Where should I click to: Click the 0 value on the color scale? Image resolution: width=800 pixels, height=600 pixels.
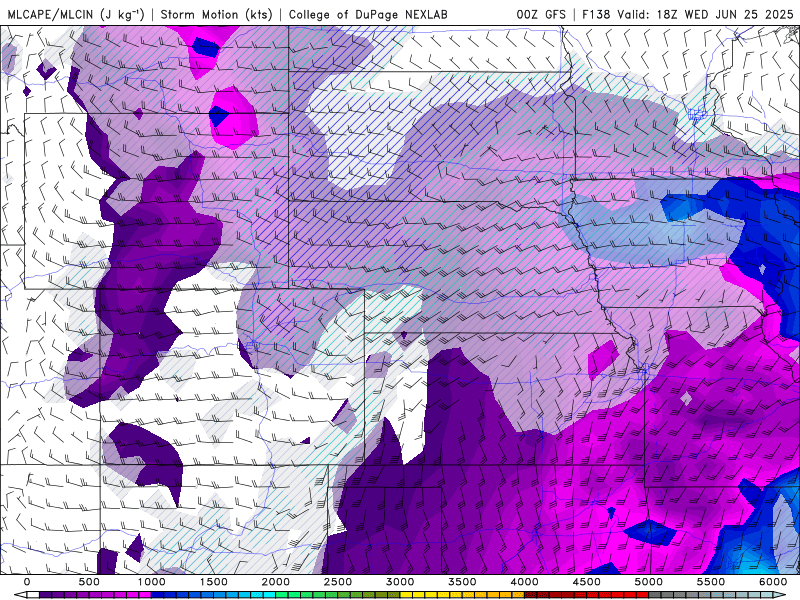coord(27,582)
